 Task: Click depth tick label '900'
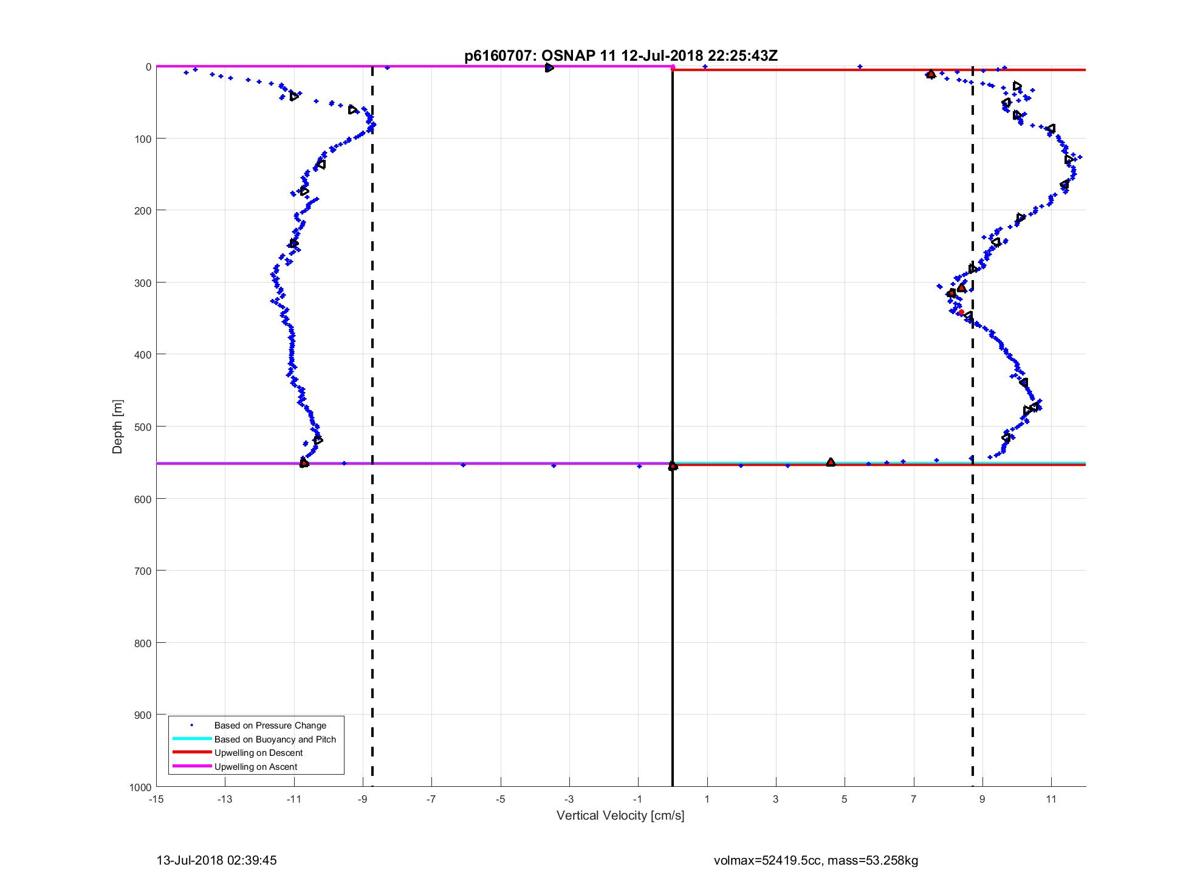(x=142, y=715)
